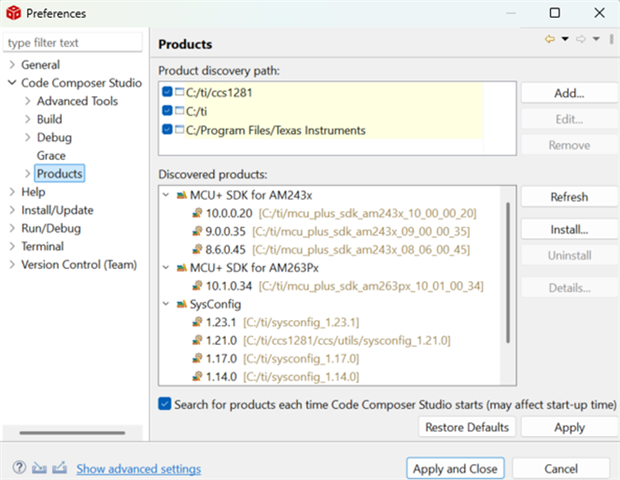Click the Discovered products vertical scrollbar
The width and height of the screenshot is (620, 480).
click(508, 273)
